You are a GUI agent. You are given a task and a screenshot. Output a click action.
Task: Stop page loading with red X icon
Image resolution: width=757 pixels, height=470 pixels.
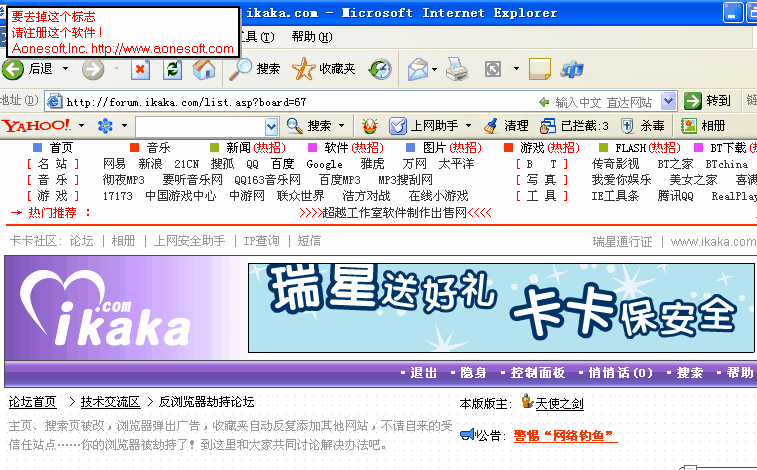(140, 69)
